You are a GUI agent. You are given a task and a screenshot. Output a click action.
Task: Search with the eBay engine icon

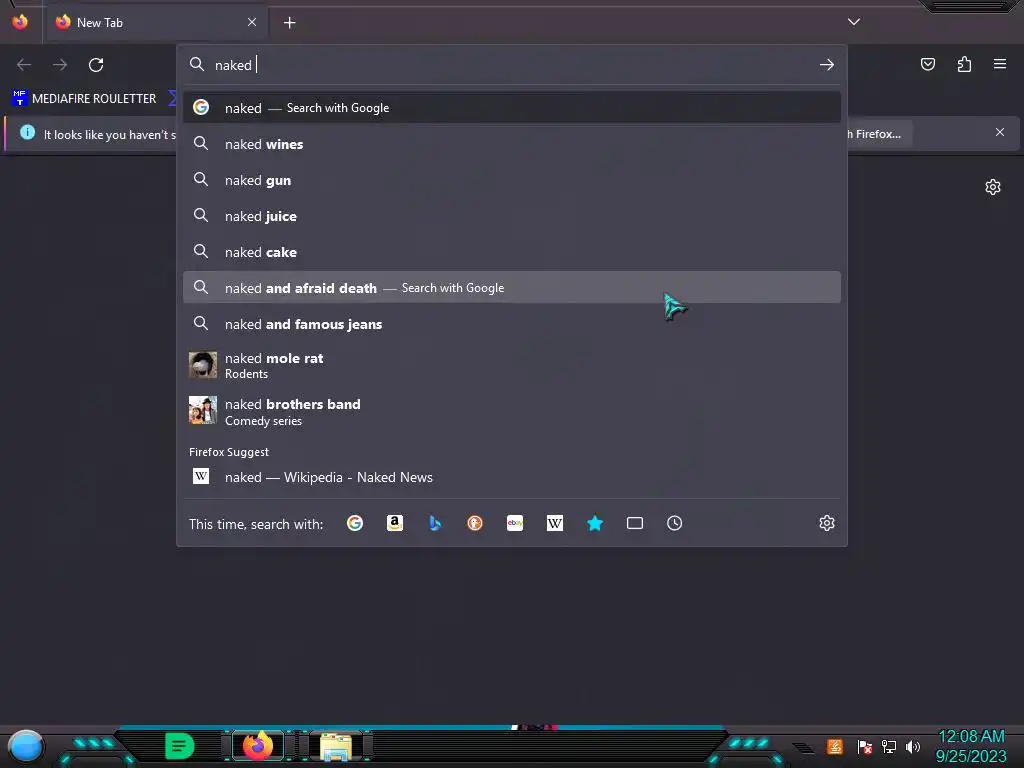click(515, 523)
